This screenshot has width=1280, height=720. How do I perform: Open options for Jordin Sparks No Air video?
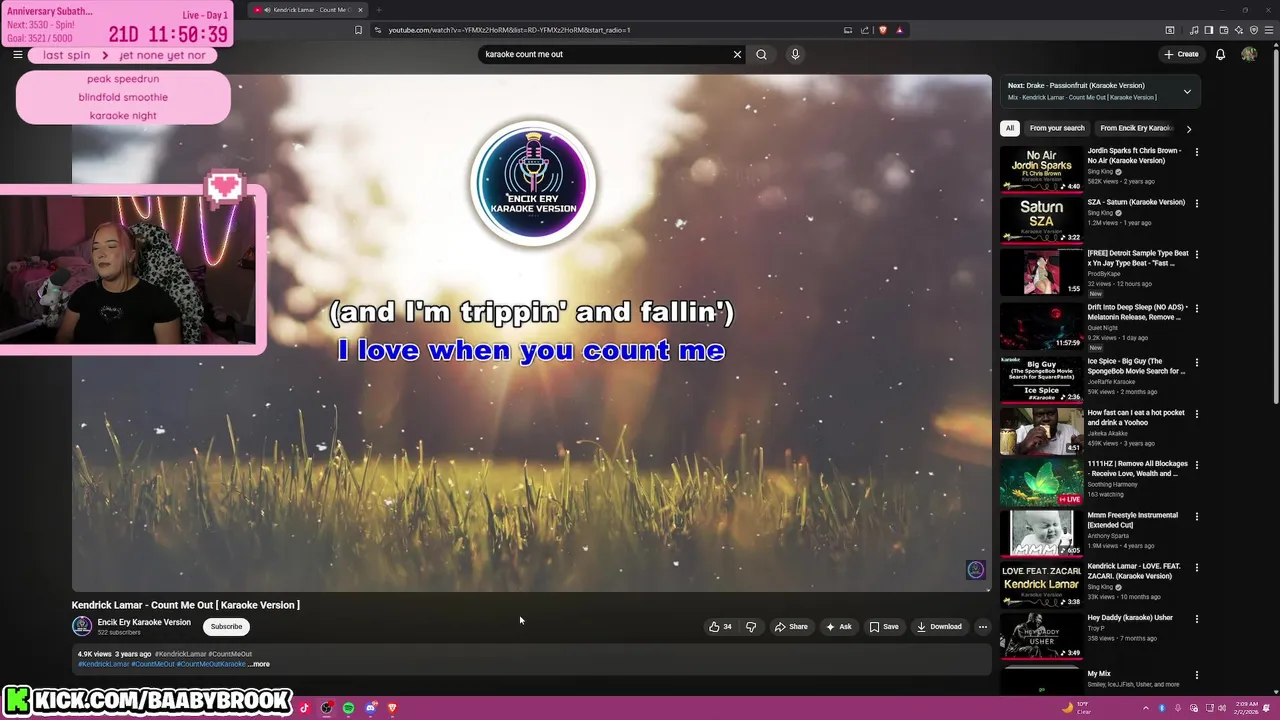coord(1196,152)
